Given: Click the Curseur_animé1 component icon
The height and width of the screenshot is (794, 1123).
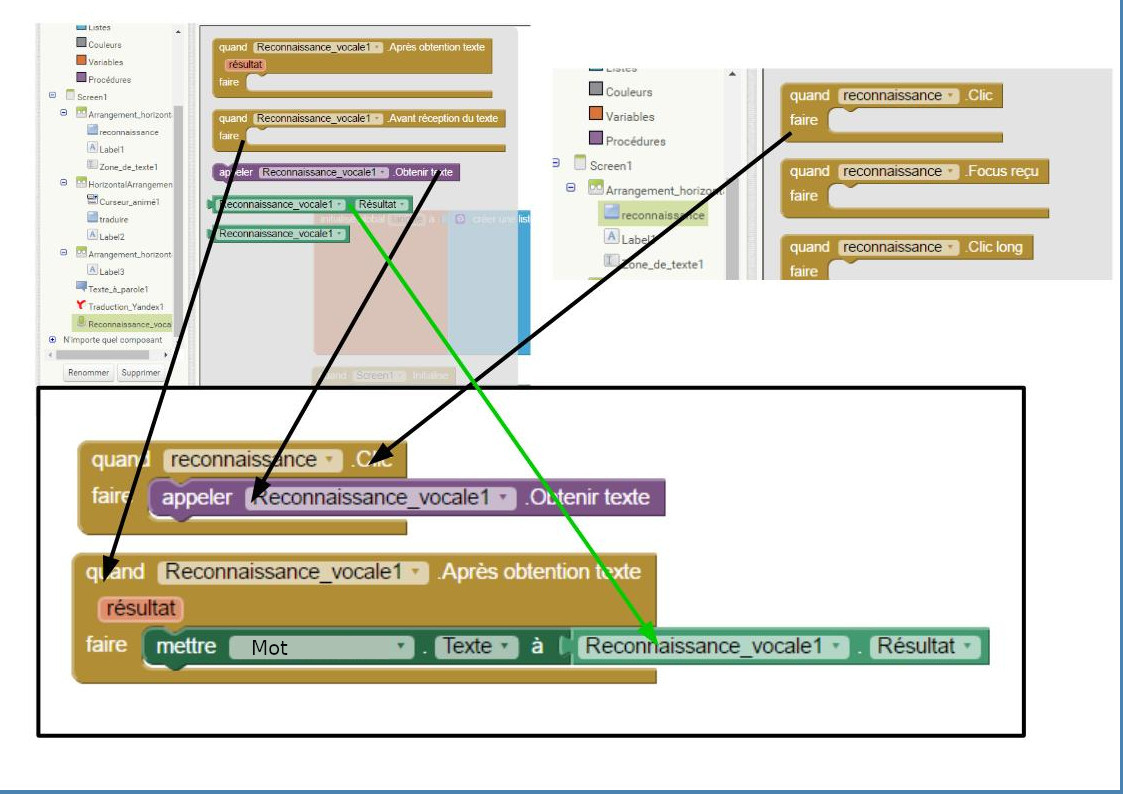Looking at the screenshot, I should 92,201.
